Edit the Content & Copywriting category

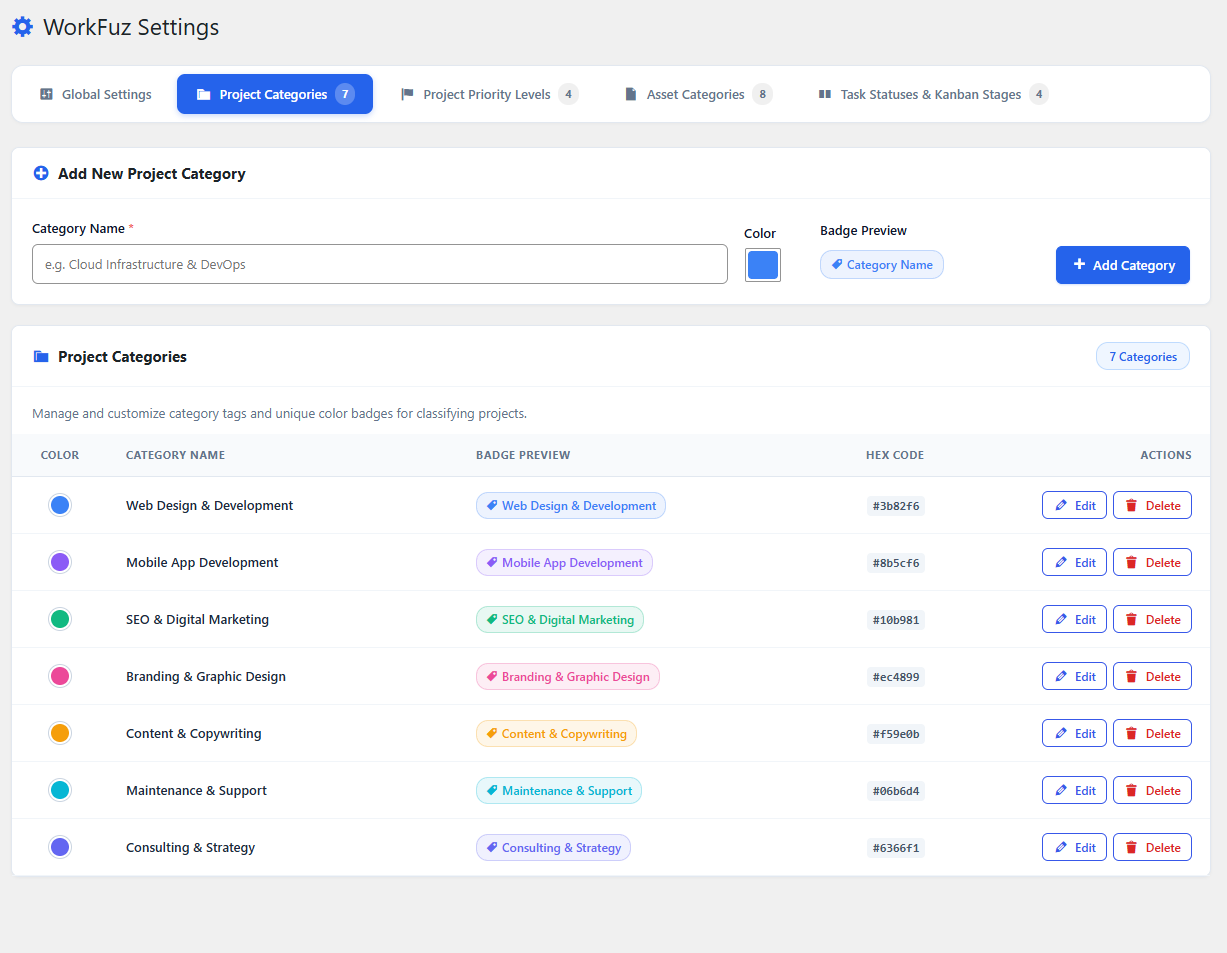(1074, 733)
